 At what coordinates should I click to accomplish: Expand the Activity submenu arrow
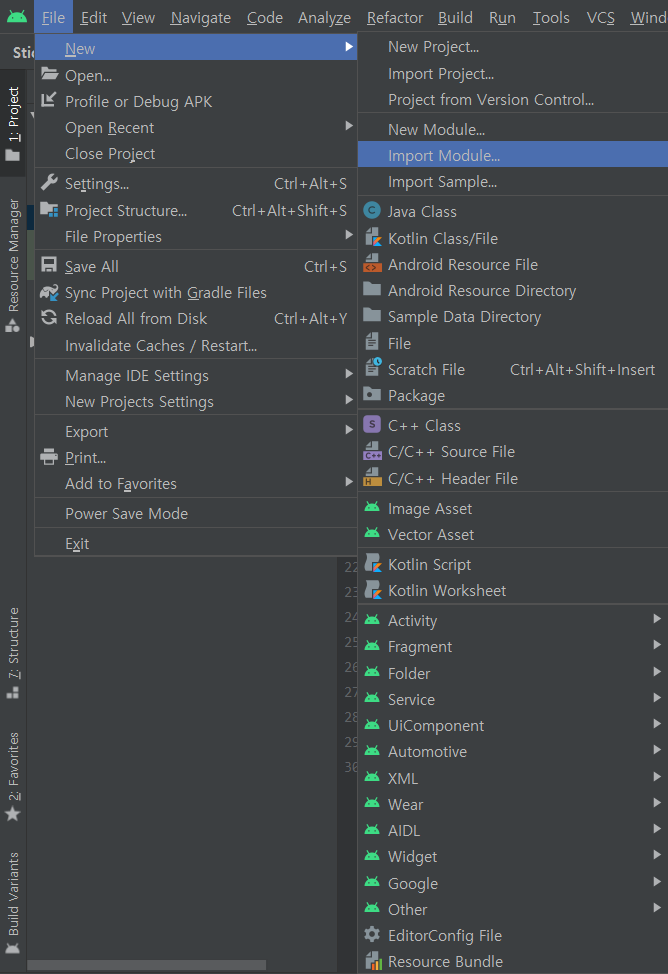tap(657, 619)
